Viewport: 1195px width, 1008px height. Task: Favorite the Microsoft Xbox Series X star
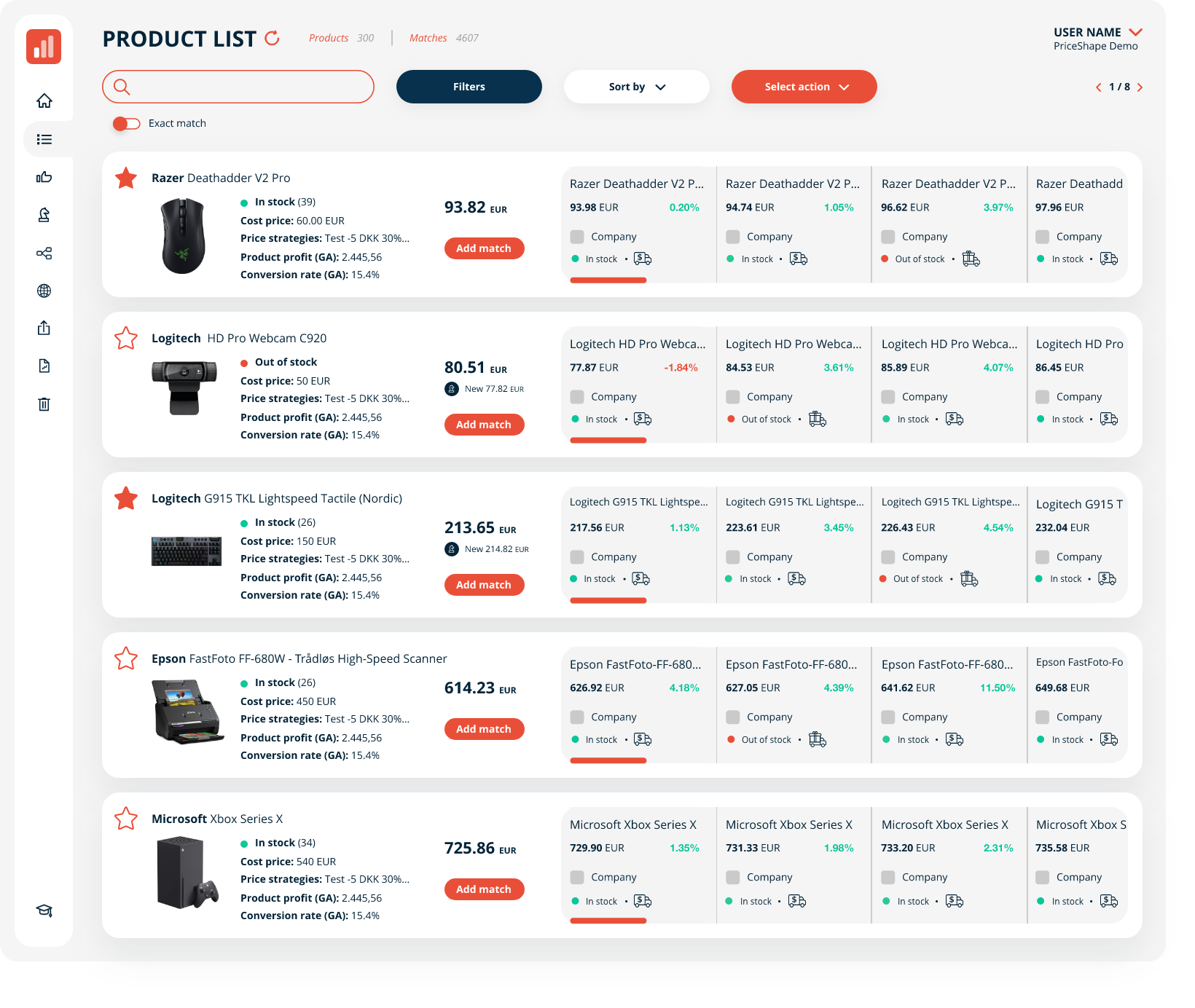coord(126,819)
